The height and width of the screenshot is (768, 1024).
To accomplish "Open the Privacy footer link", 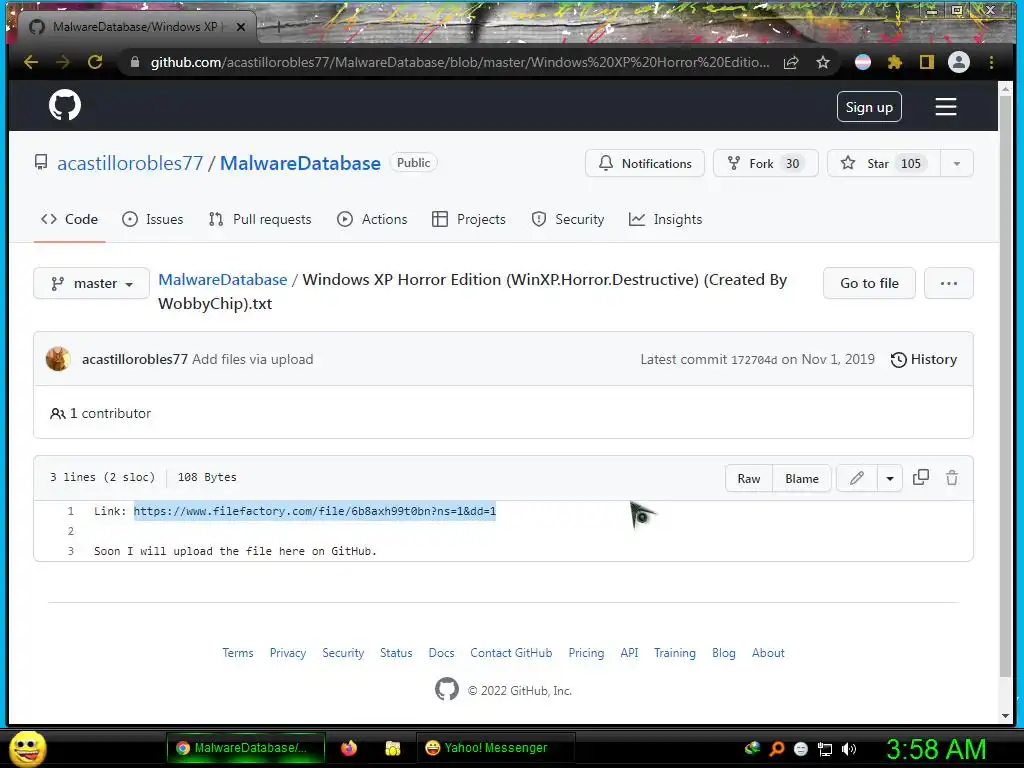I will tap(288, 653).
